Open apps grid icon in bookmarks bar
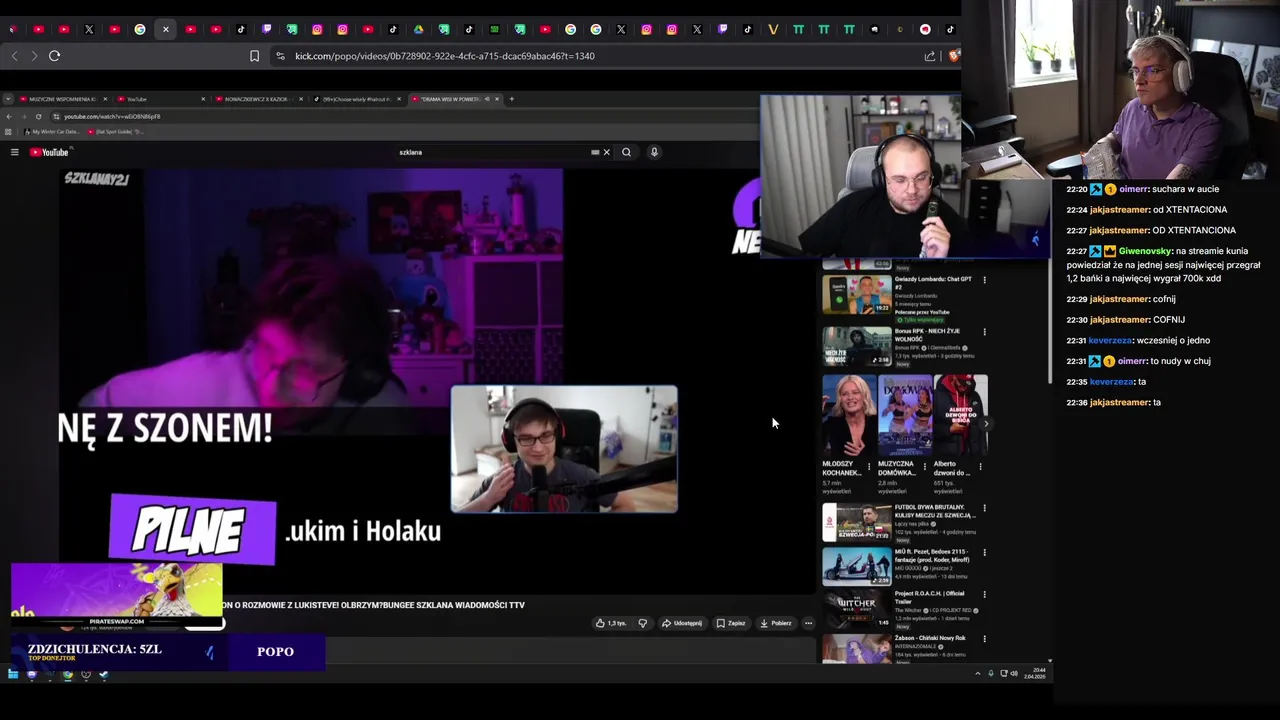The image size is (1280, 720). click(9, 131)
